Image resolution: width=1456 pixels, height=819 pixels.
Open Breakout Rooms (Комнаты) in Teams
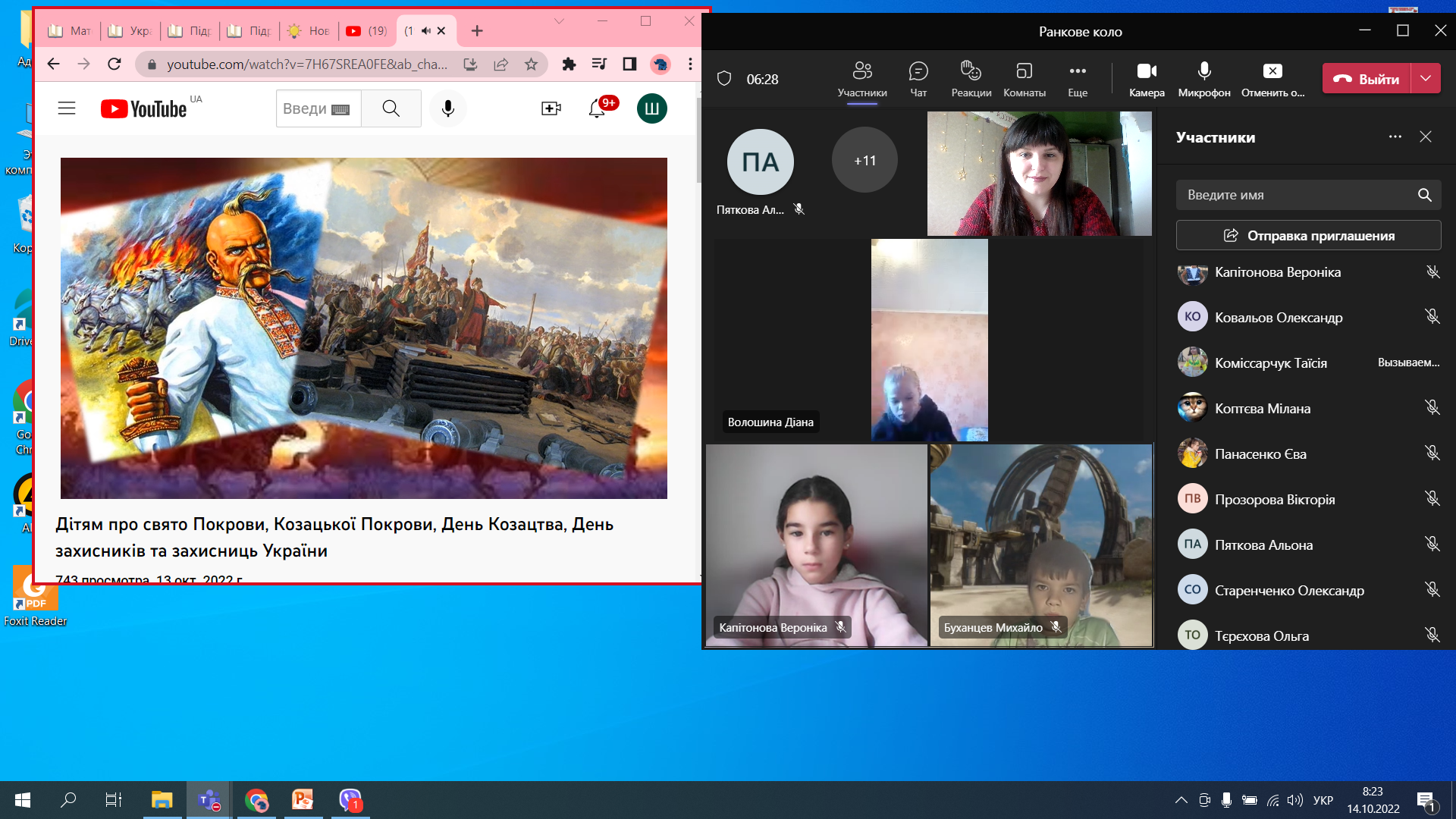click(x=1025, y=79)
